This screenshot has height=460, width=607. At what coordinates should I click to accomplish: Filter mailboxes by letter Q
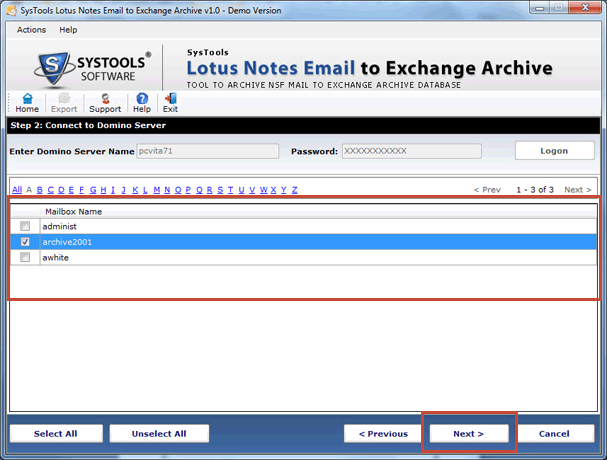click(199, 190)
